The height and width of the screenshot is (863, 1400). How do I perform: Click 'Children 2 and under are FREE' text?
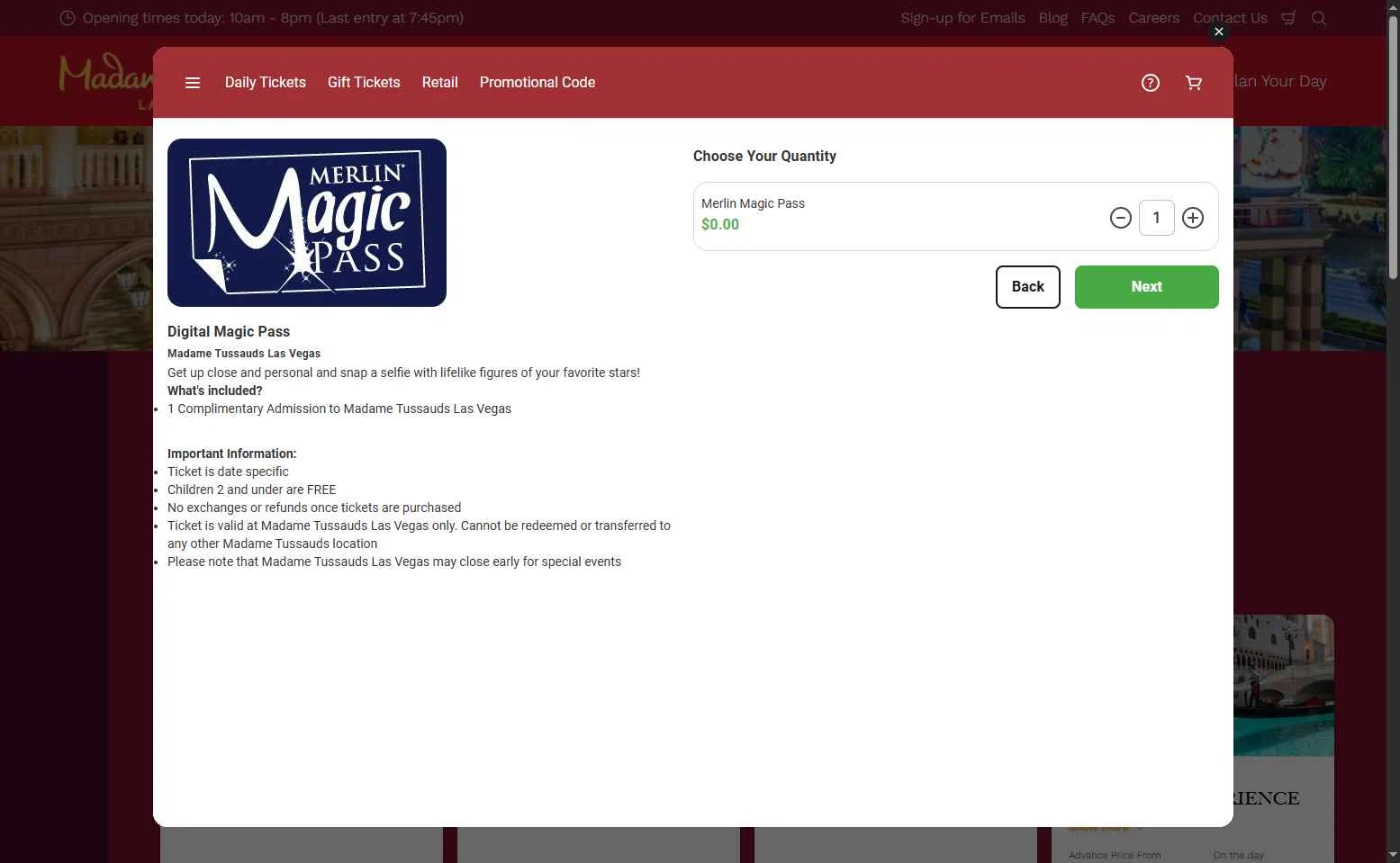click(x=251, y=490)
